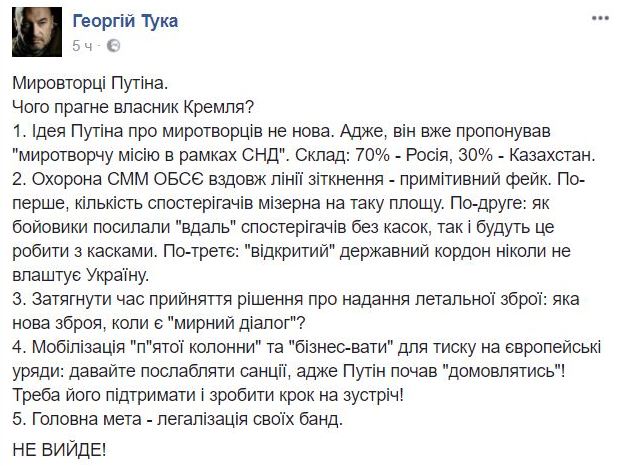This screenshot has width=617, height=466.
Task: Click point 3 starting with 'Затягнути час'
Action: point(296,311)
